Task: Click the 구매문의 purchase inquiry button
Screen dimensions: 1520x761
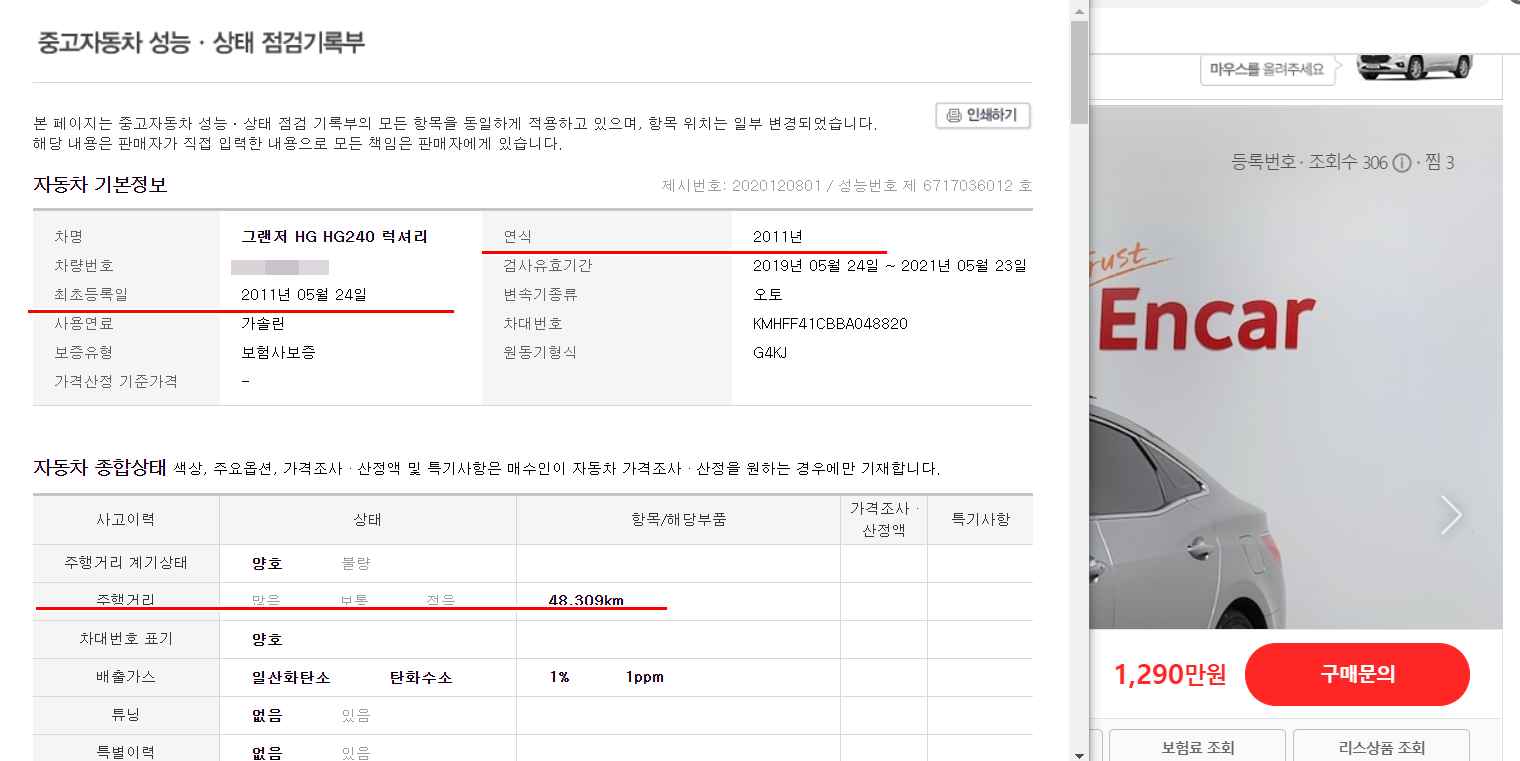Action: click(1357, 674)
